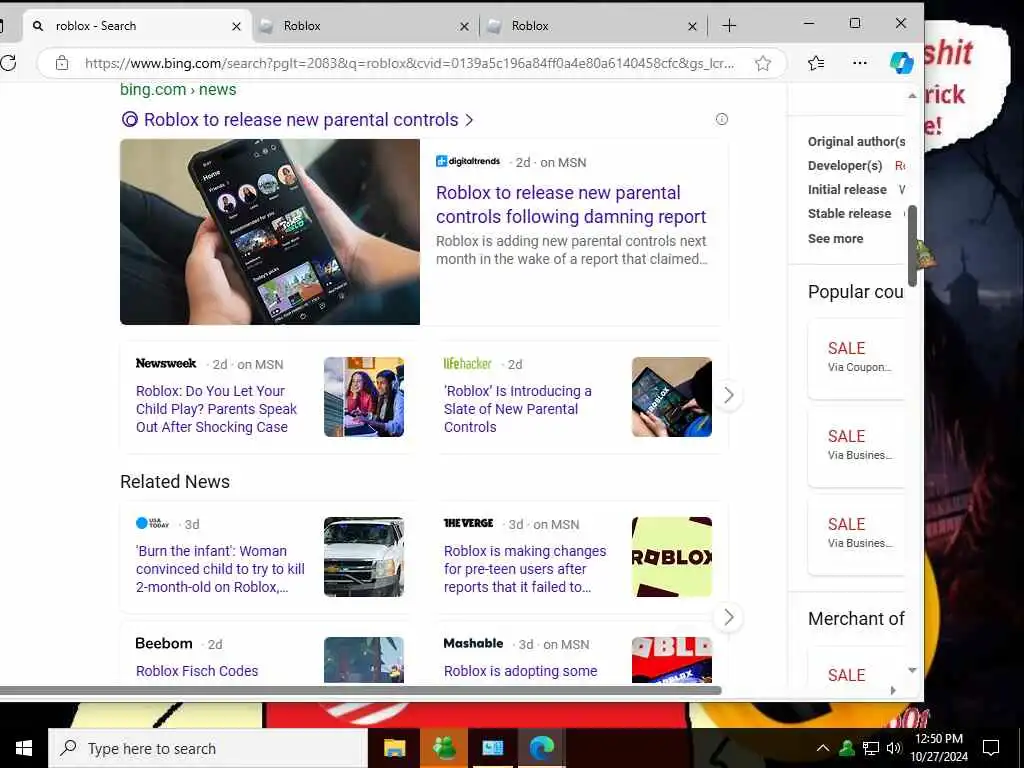Click the taskbar search box
The image size is (1024, 768).
pyautogui.click(x=208, y=748)
